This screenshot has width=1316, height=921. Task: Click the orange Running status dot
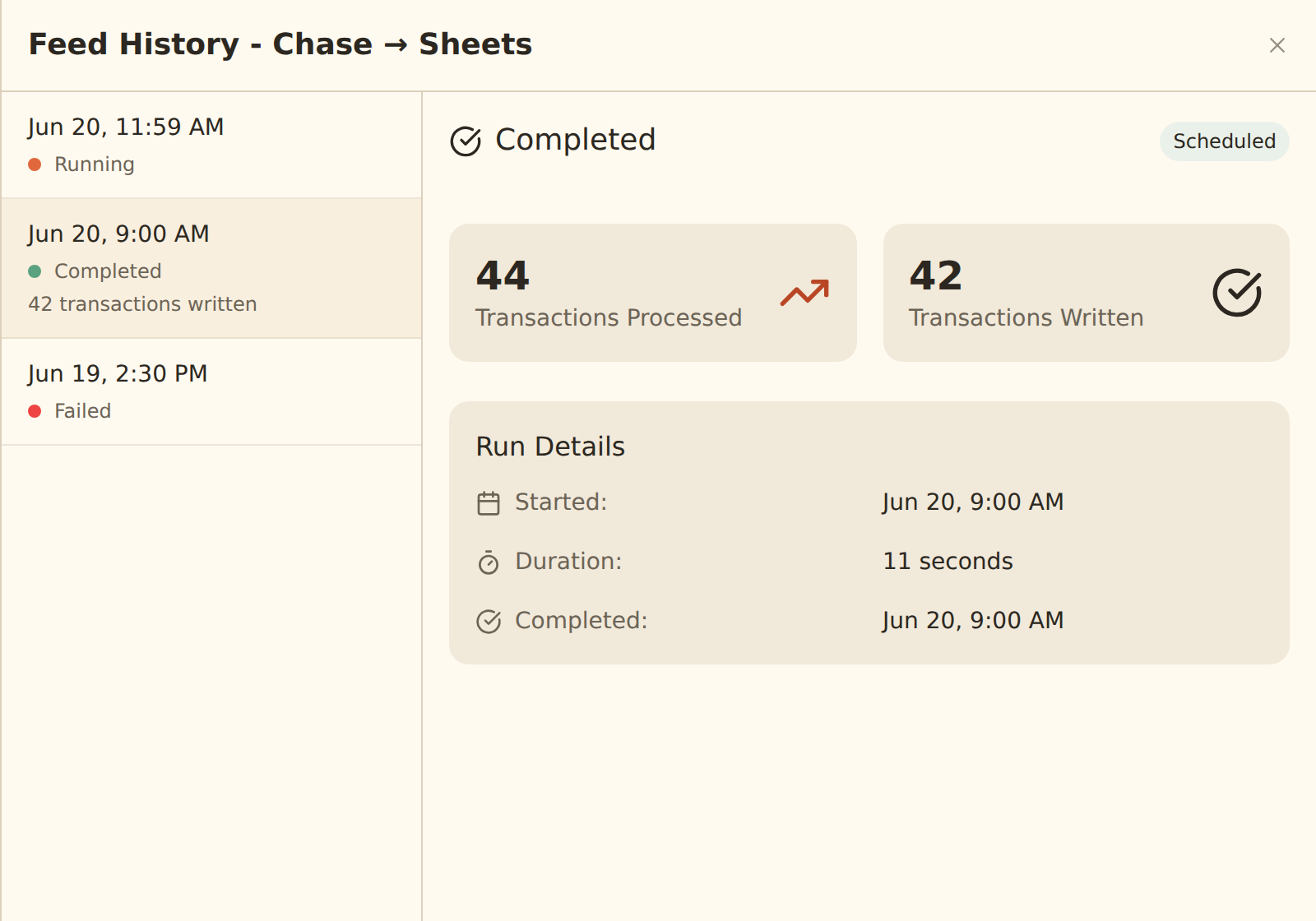(35, 164)
